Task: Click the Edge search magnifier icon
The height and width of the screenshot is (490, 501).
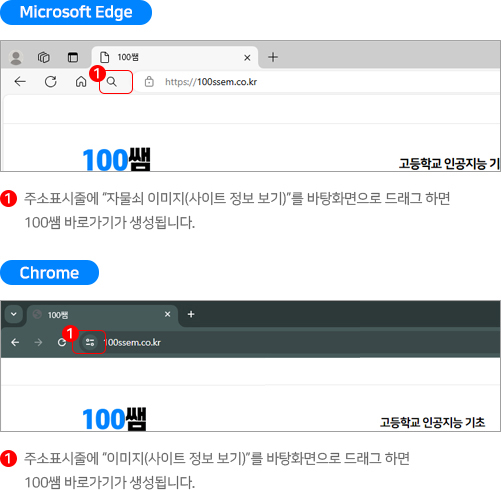Action: (112, 81)
